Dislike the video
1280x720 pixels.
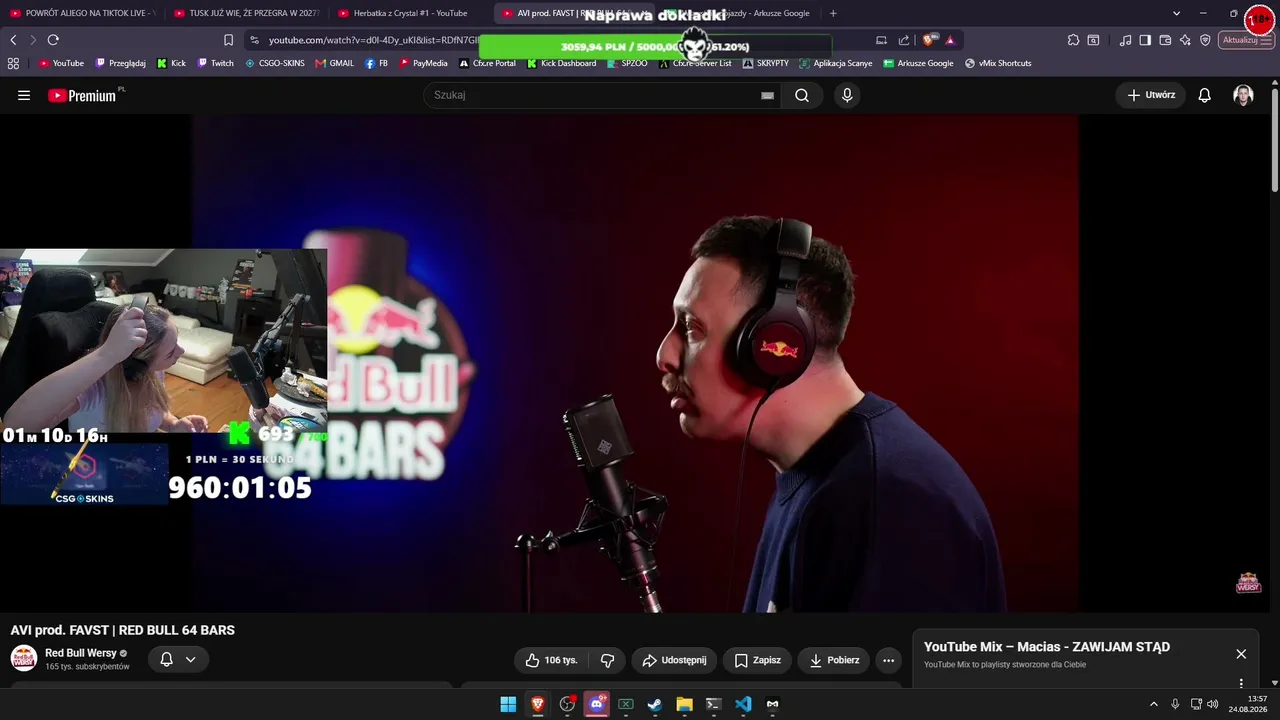point(607,660)
